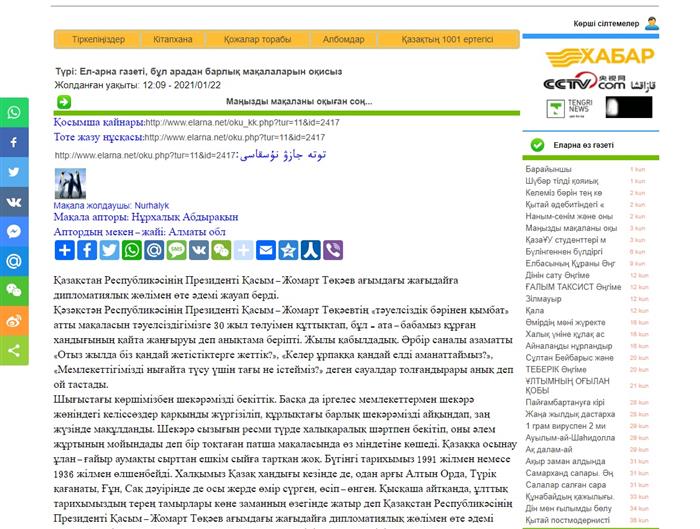Open Кітапхана in navigation bar

coord(172,40)
